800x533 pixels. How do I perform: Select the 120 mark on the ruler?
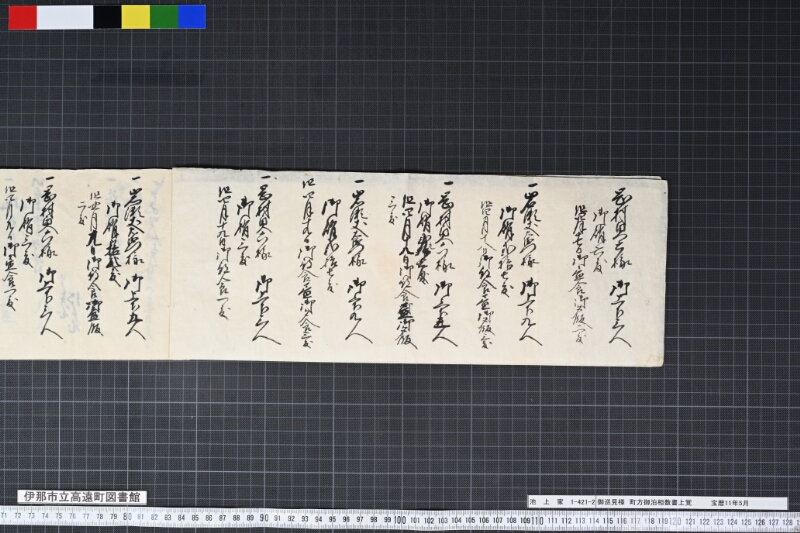[x=676, y=522]
